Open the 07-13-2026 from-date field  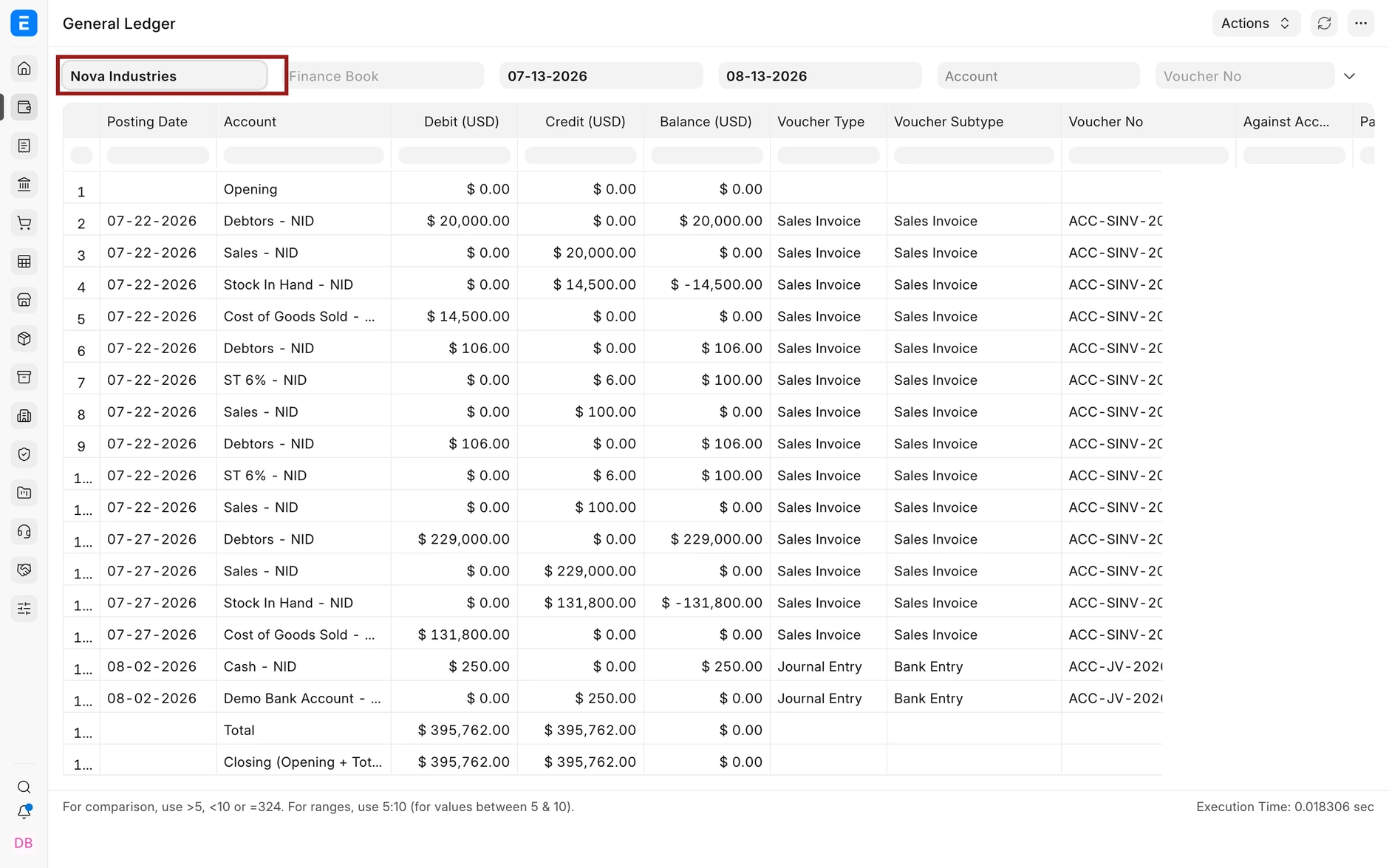point(601,76)
